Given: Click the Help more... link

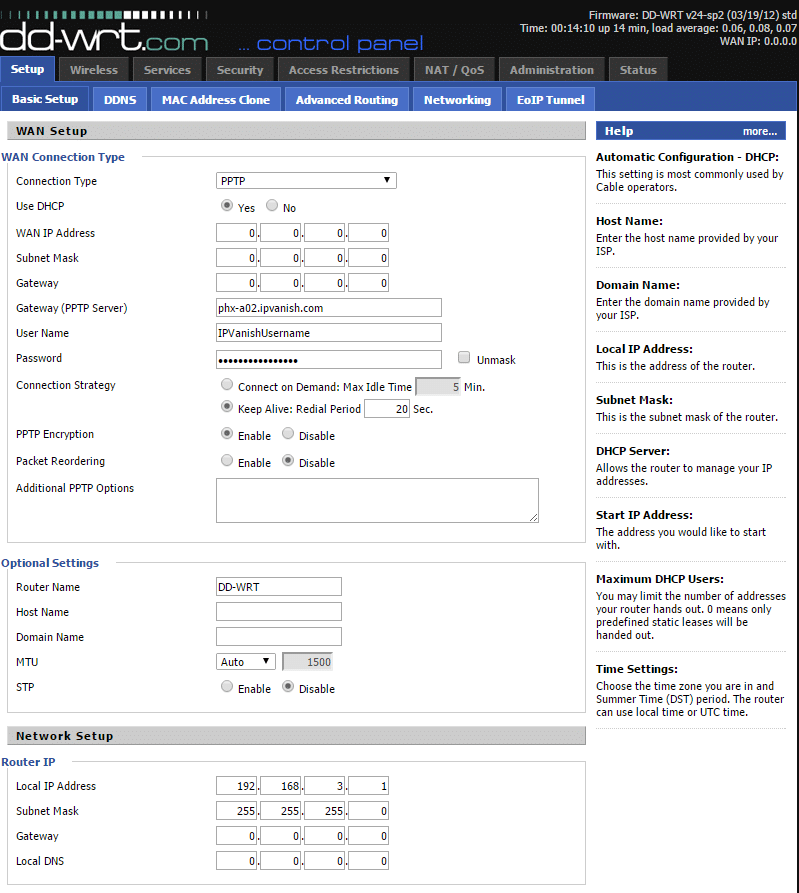Looking at the screenshot, I should click(x=759, y=131).
